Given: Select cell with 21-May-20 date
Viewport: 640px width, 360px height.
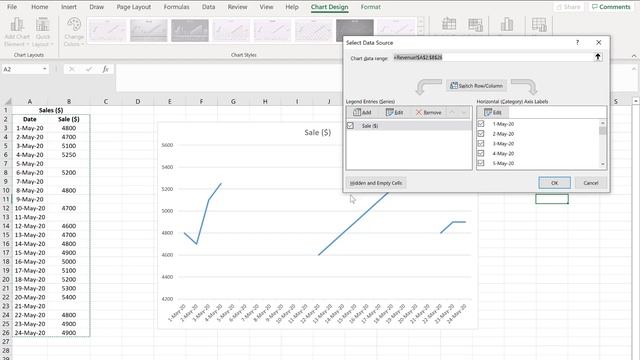Looking at the screenshot, I should pyautogui.click(x=30, y=306).
